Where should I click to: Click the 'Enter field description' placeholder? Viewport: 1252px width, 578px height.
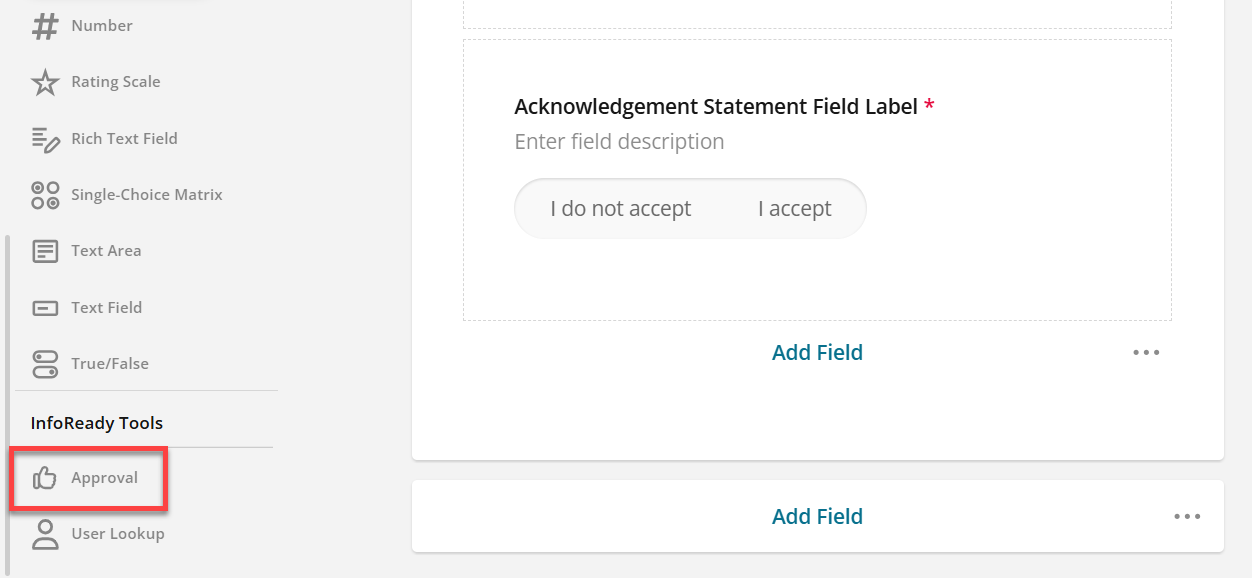(x=619, y=141)
